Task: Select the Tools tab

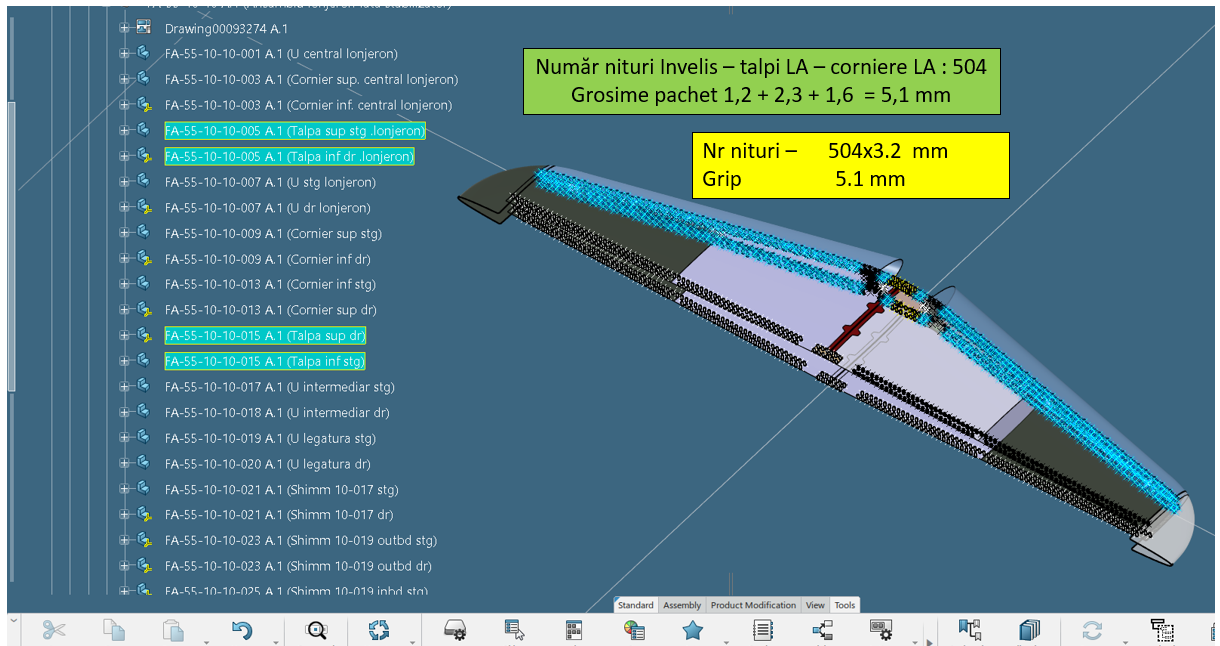Action: point(845,605)
